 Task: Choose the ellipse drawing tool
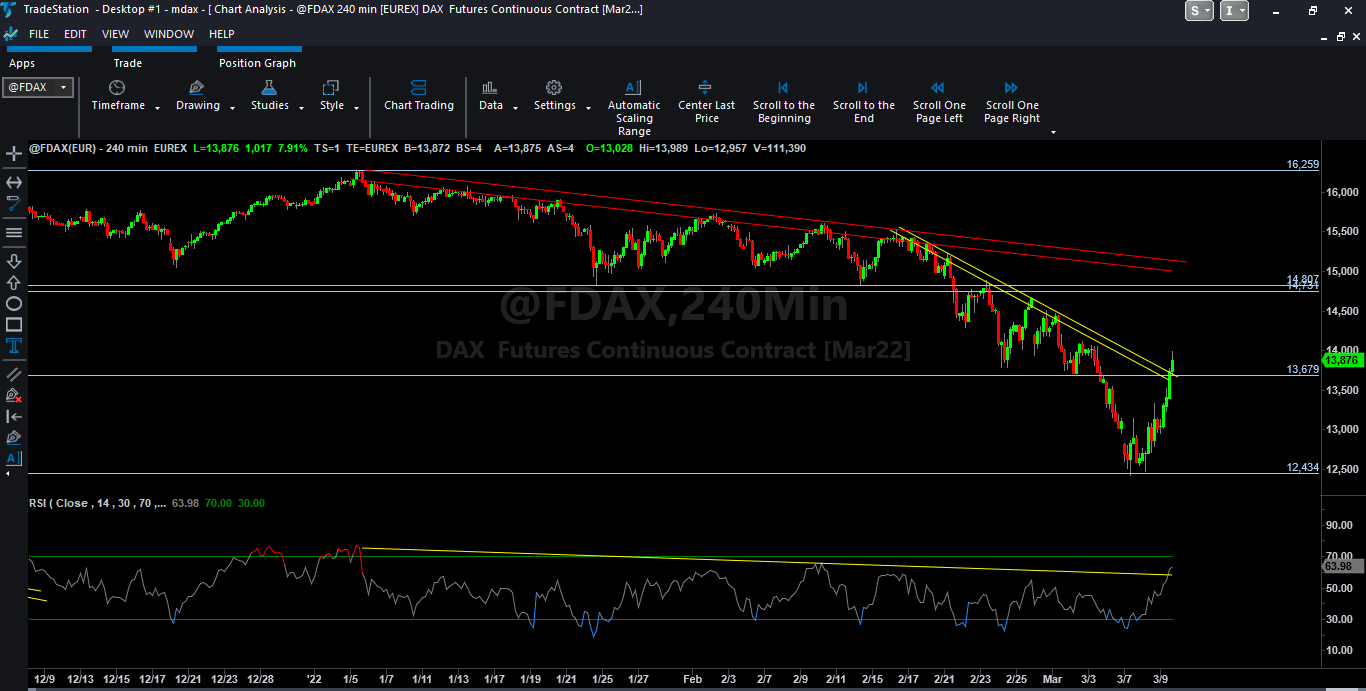(14, 303)
